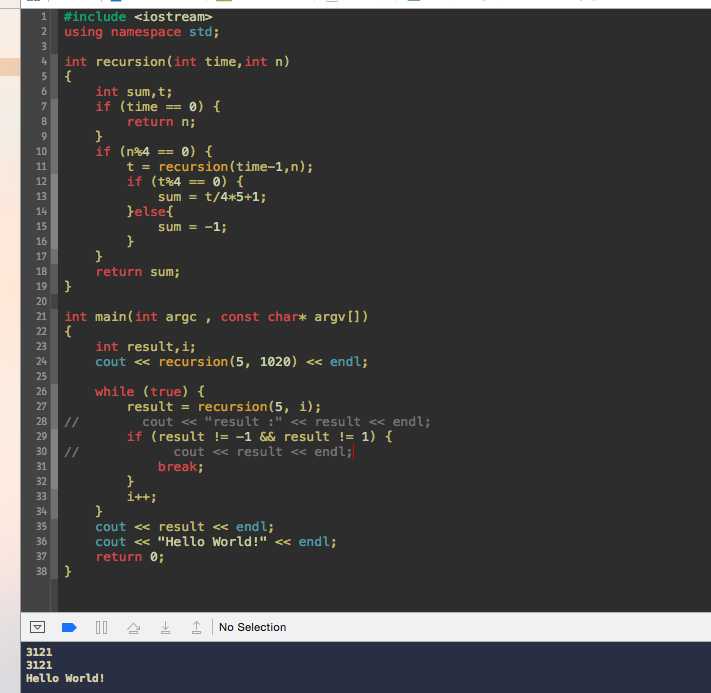Open the 'No Selection' debug thread selector
Image resolution: width=711 pixels, height=693 pixels.
pos(253,627)
